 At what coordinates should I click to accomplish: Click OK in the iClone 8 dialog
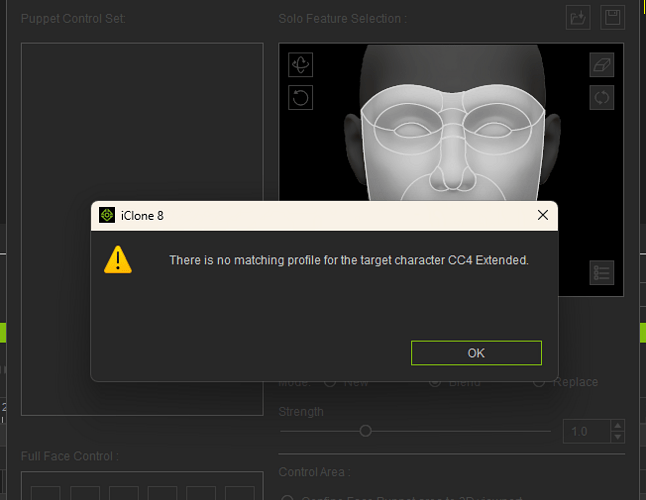click(x=476, y=353)
